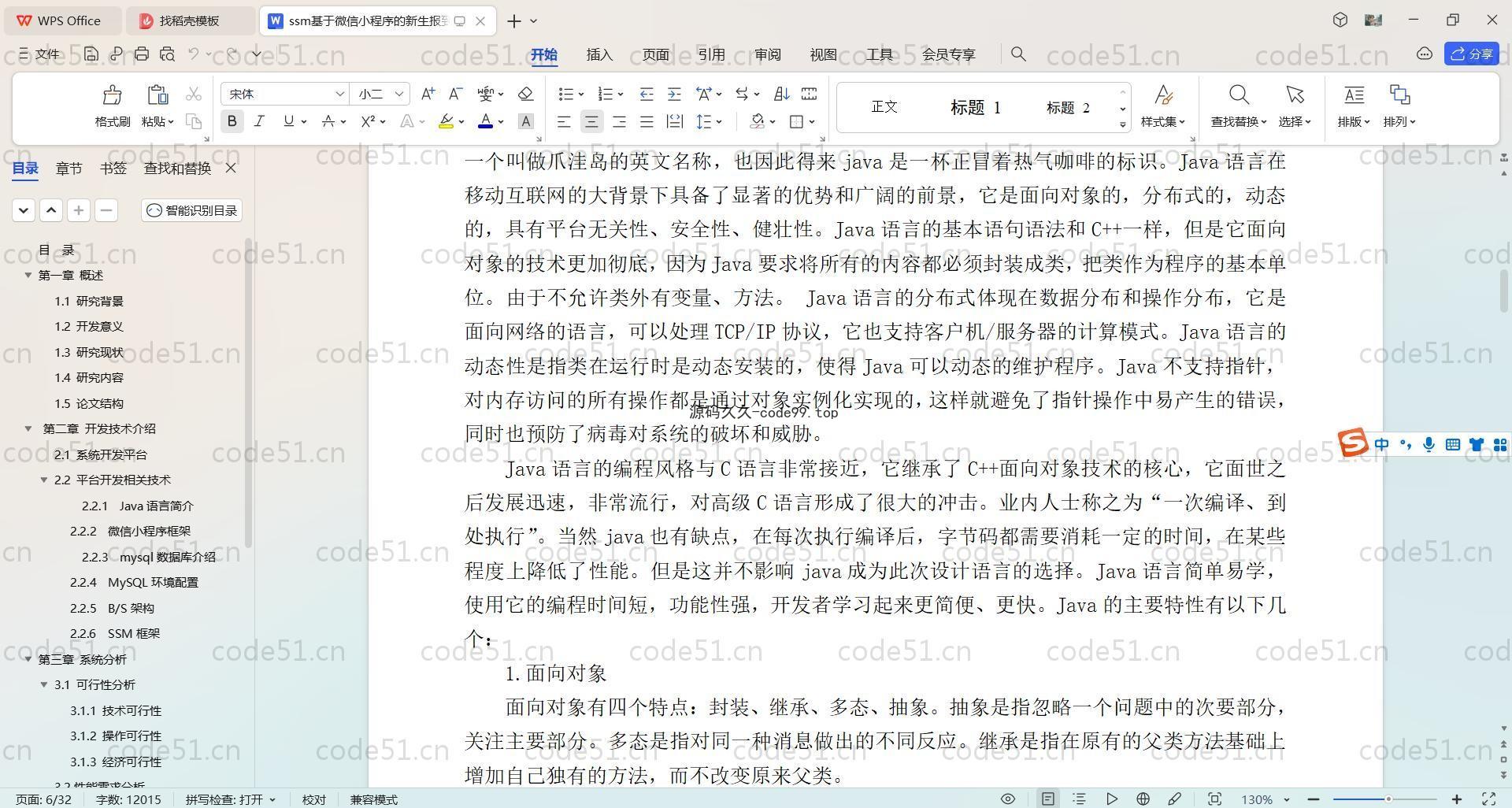
Task: Open the 文件 file menu
Action: pyautogui.click(x=39, y=54)
